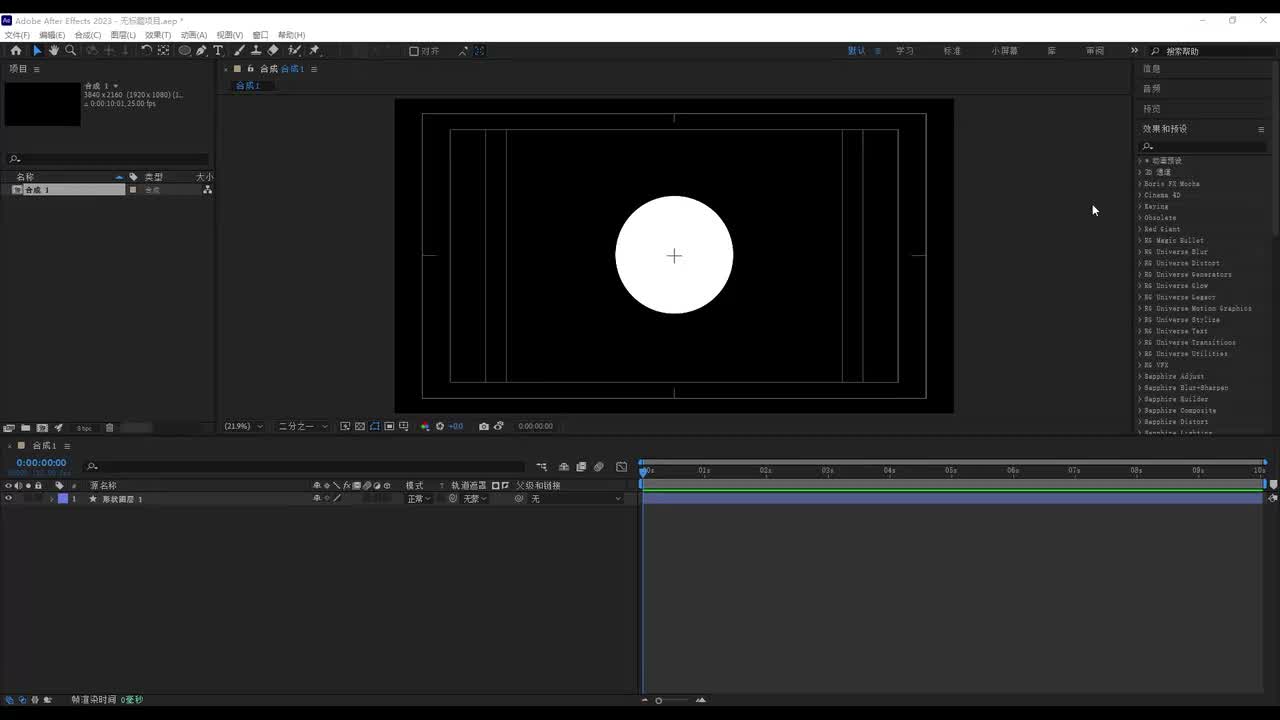1280x720 pixels.
Task: Switch to the 标准 workspace
Action: coord(952,51)
